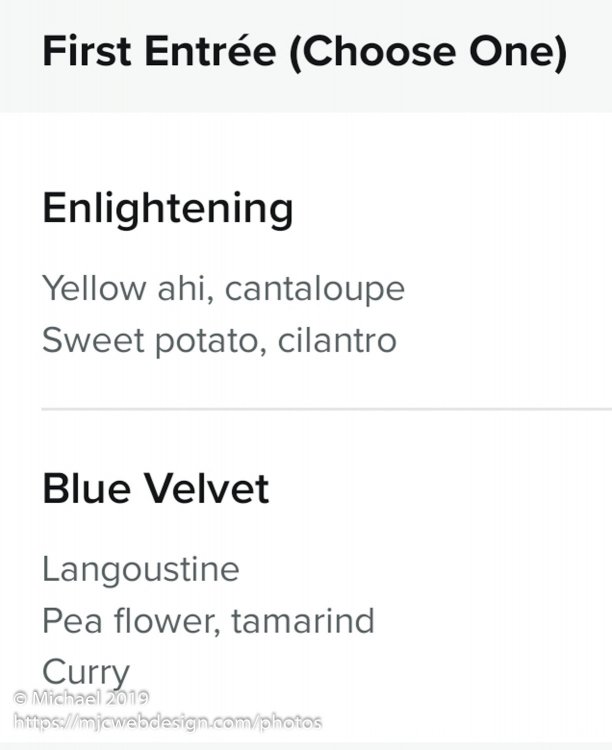The width and height of the screenshot is (612, 750).
Task: Click the First Entrée (Choose One) header
Action: click(305, 52)
